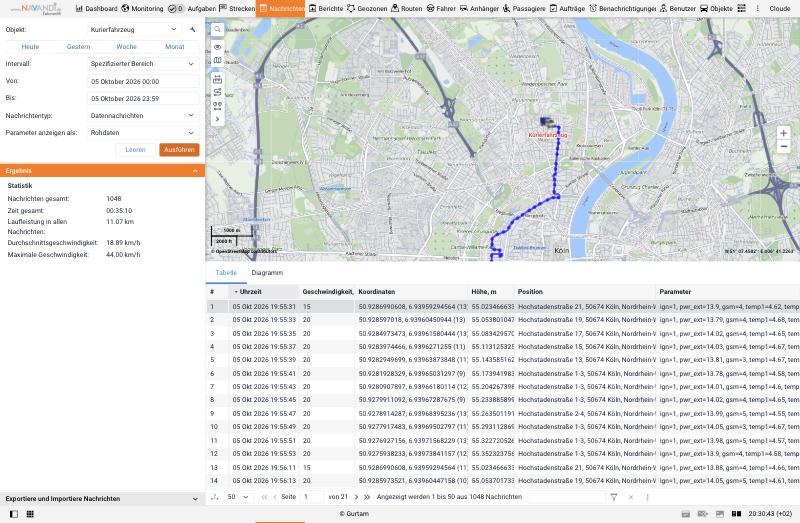Click the bottom-left panel layout icon
Viewport: 800px width, 523px height.
tap(14, 514)
